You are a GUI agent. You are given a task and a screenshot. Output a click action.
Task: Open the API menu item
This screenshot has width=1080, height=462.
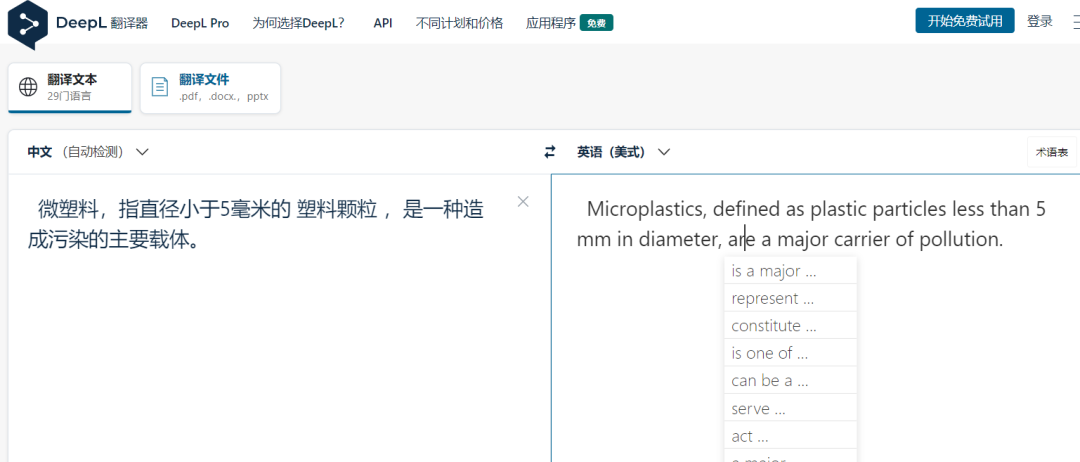click(383, 23)
